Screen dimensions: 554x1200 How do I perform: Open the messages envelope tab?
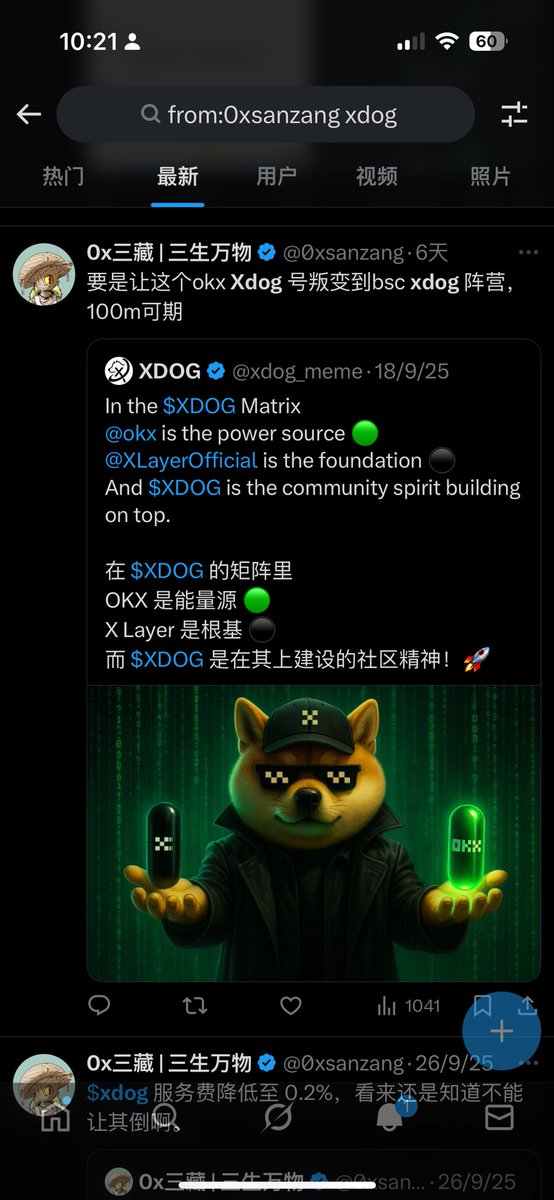point(499,1117)
